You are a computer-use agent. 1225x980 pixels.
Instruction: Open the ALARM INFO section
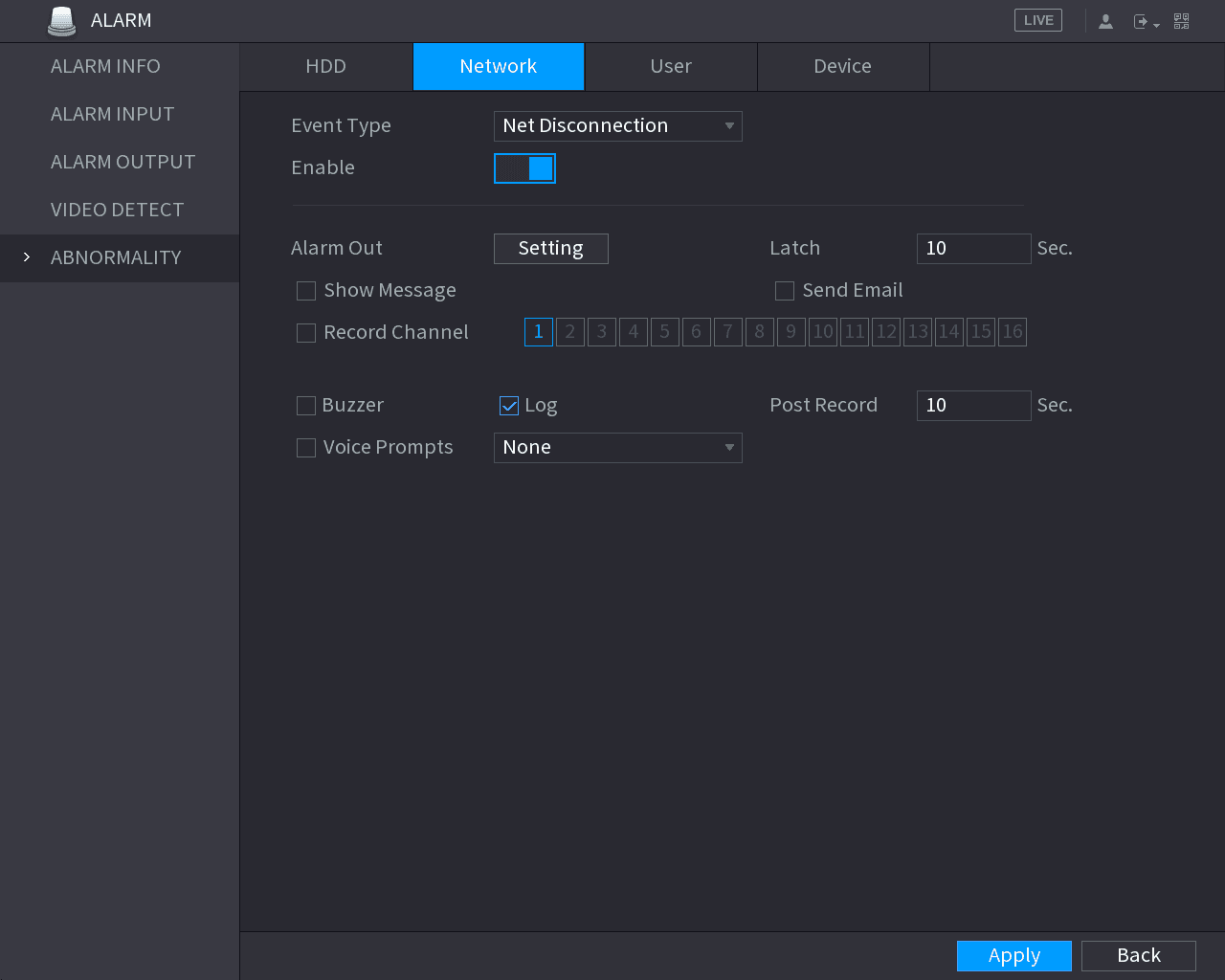(120, 66)
